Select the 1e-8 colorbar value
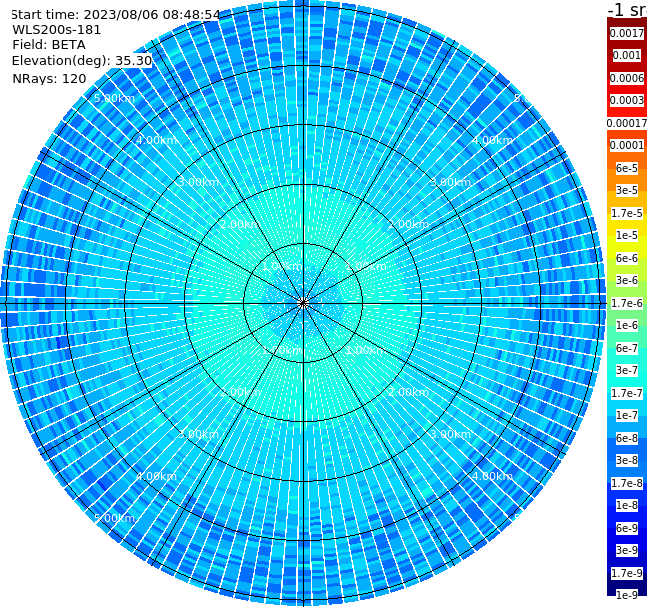Viewport: 647px width, 607px height. [627, 505]
